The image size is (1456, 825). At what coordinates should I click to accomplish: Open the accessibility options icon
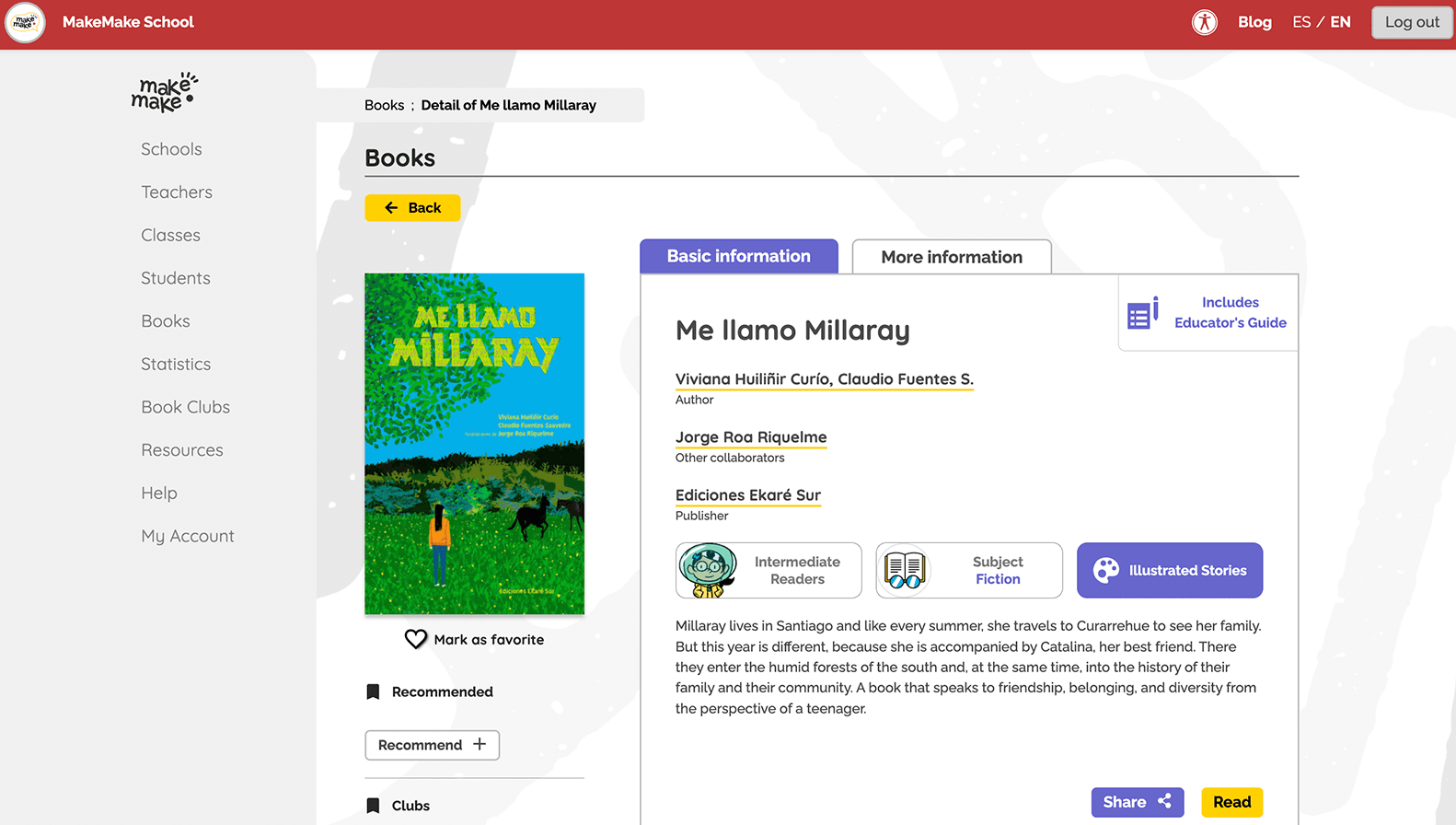click(x=1204, y=22)
